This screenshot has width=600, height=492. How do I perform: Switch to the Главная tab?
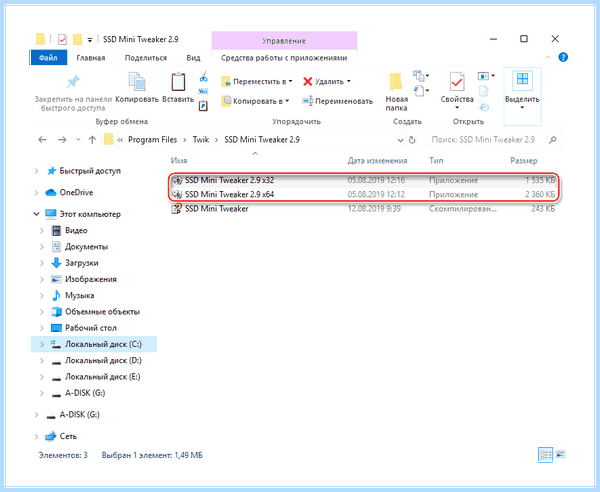click(x=91, y=58)
